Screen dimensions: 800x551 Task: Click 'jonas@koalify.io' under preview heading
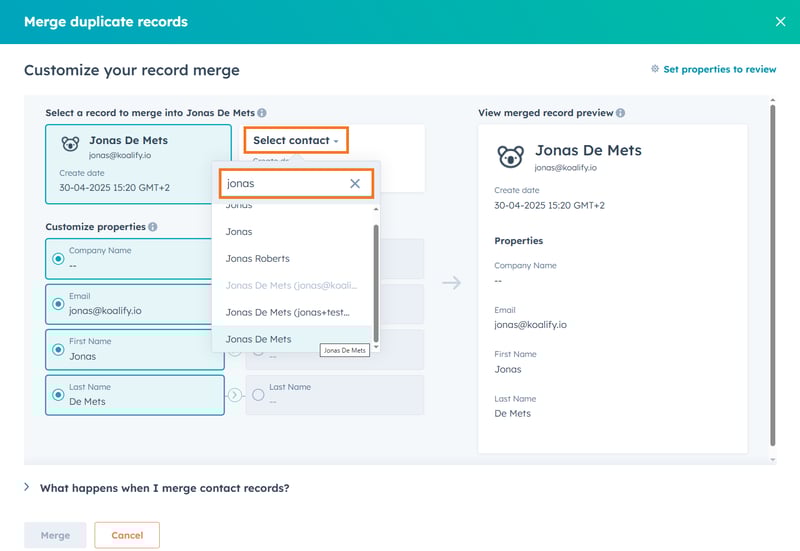(565, 167)
